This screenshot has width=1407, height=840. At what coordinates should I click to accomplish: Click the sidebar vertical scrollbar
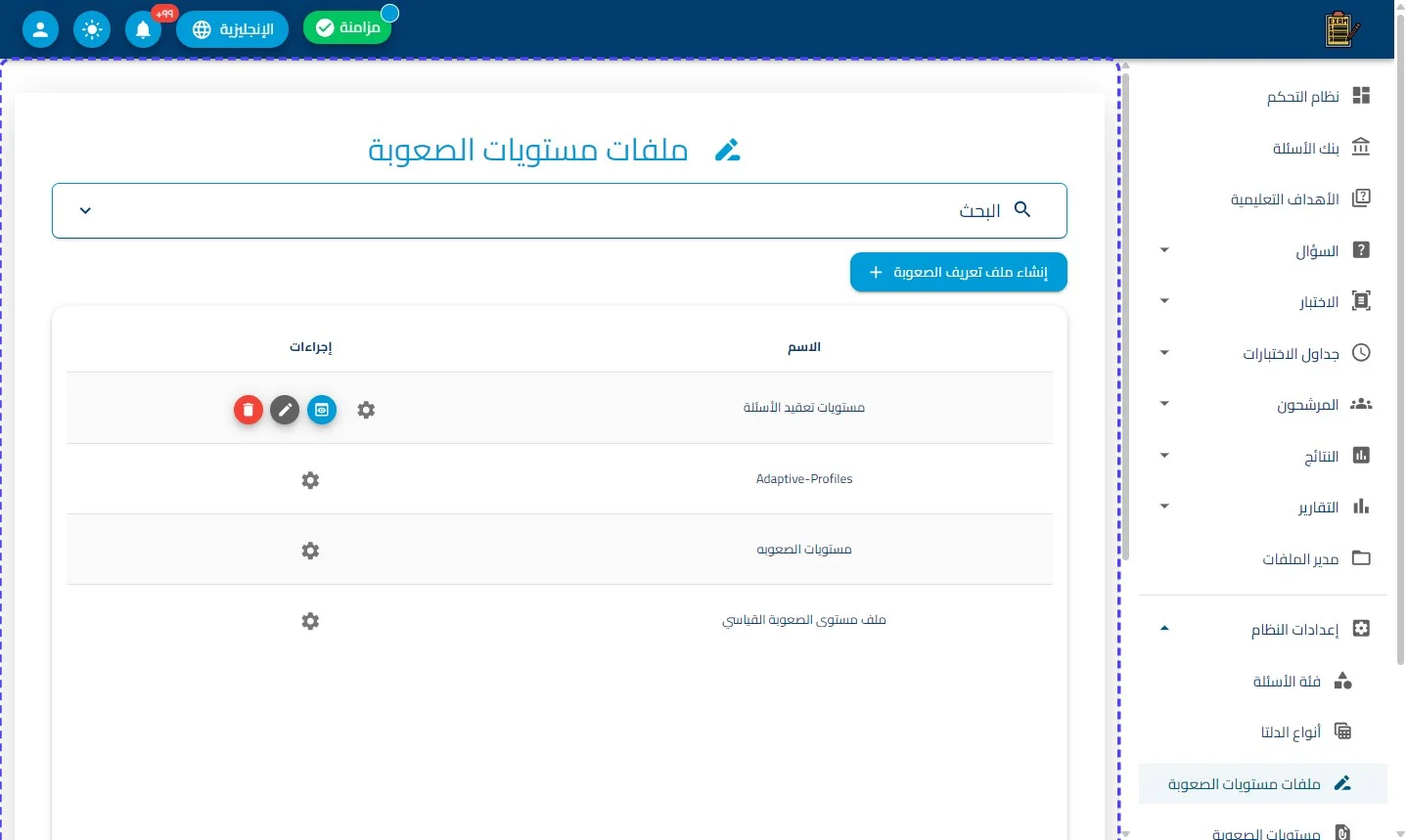(1125, 315)
